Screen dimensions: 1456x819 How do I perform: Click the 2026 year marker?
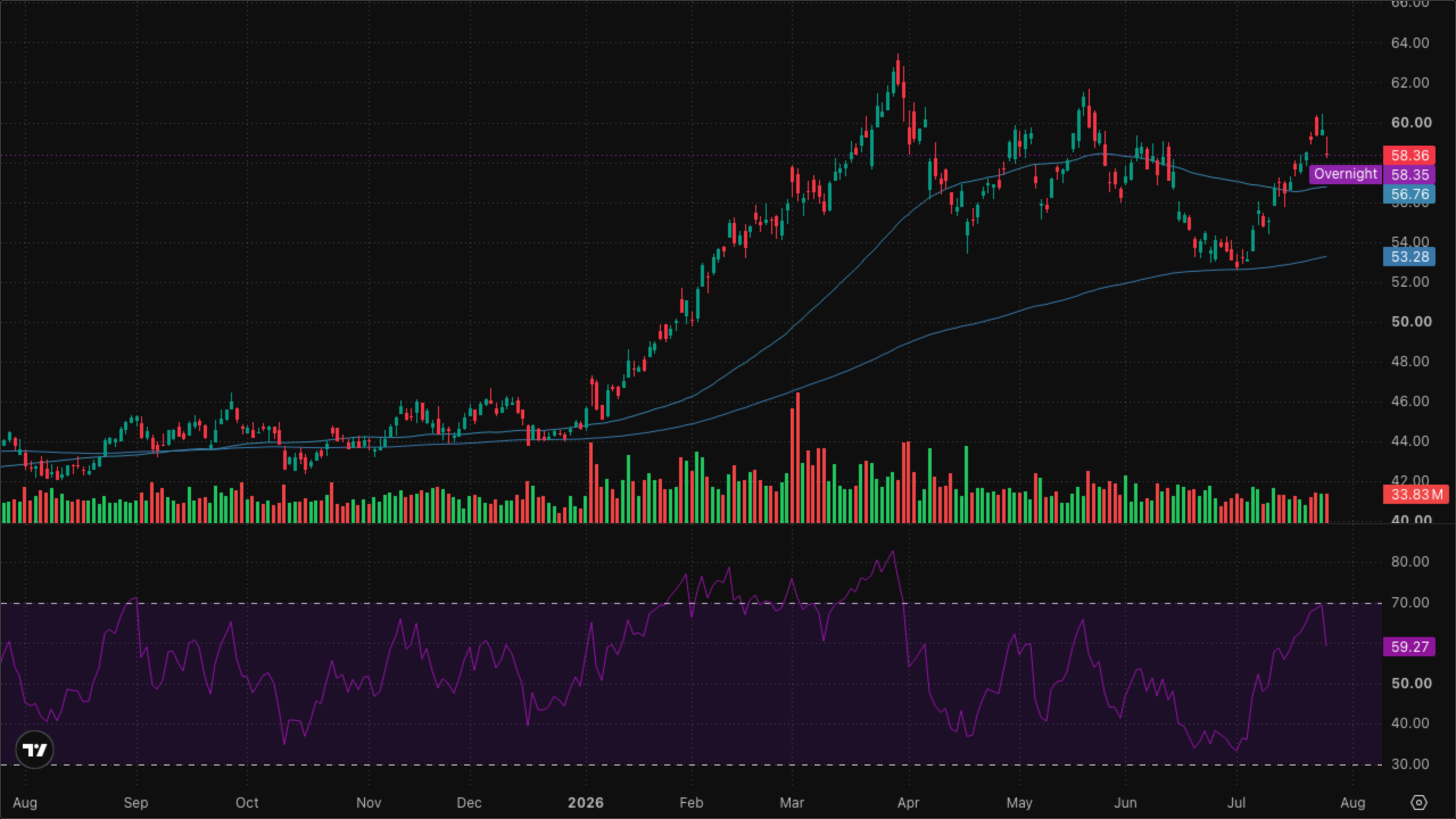[586, 803]
